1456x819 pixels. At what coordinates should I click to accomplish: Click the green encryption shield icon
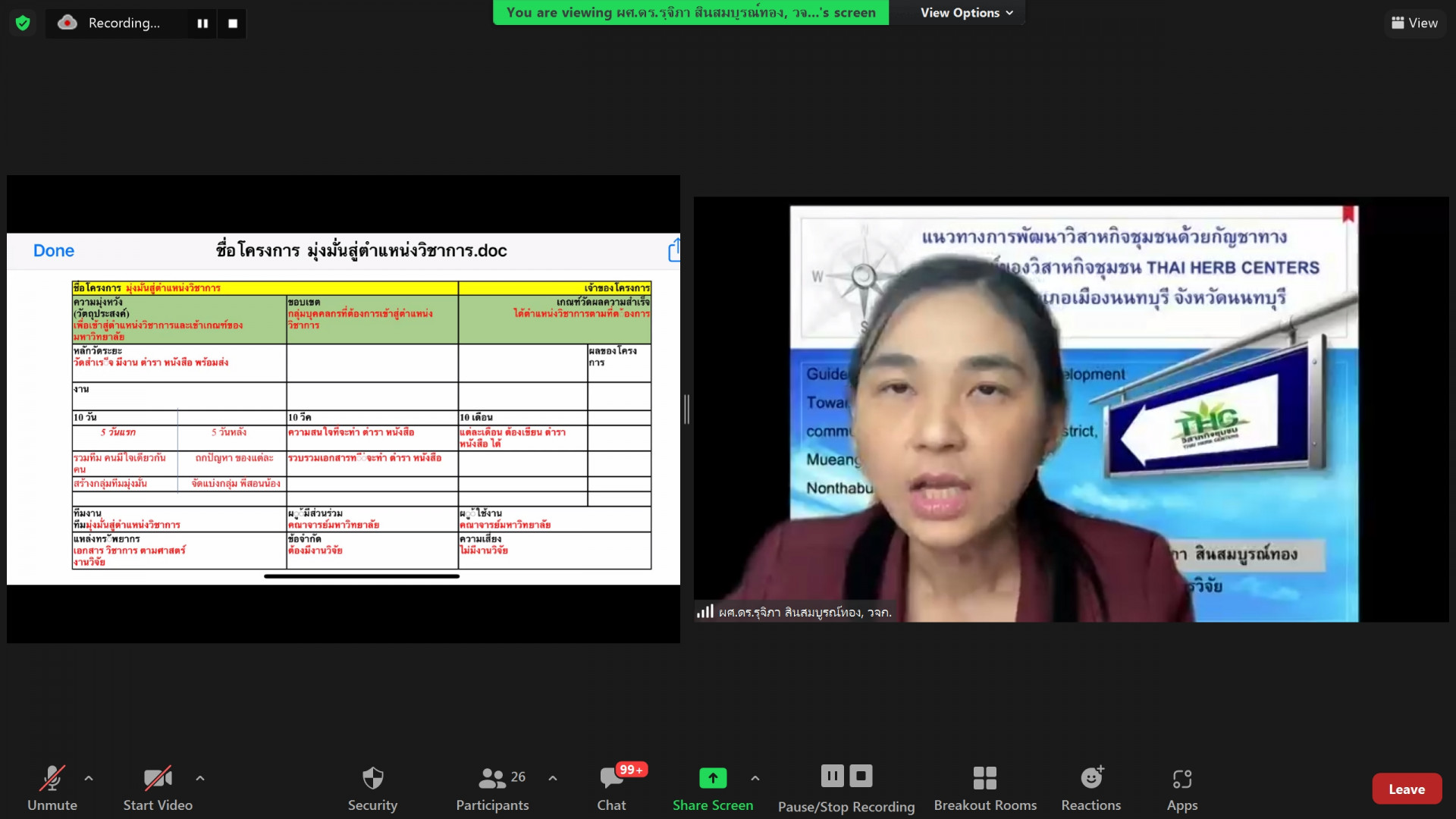(x=23, y=23)
